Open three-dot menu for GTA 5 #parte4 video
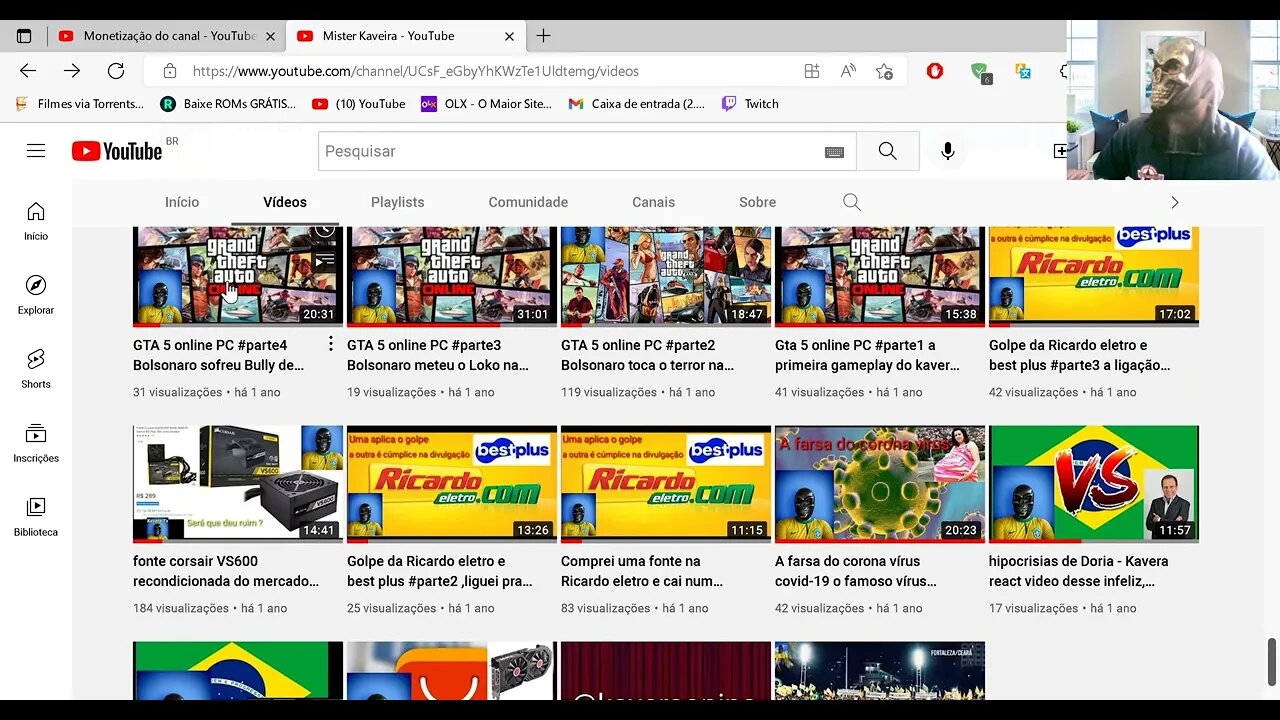This screenshot has height=720, width=1280. click(x=331, y=344)
